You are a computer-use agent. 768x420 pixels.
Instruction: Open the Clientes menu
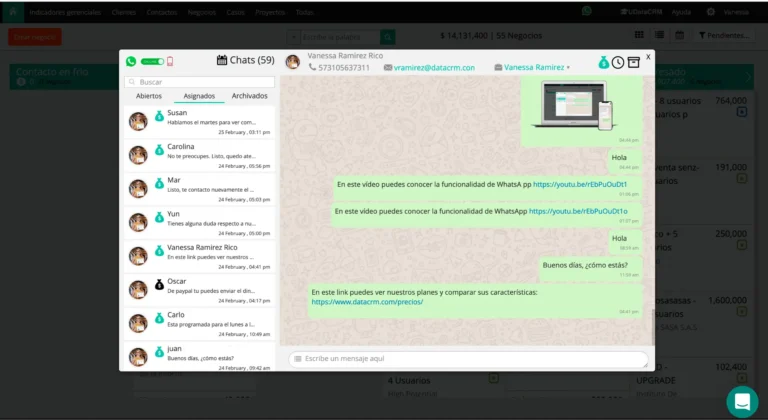coord(123,12)
